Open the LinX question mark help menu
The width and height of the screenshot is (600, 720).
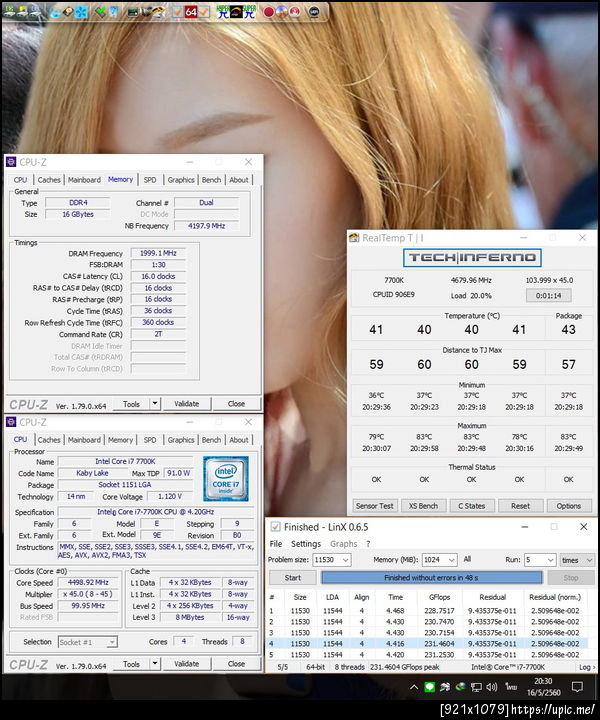368,544
